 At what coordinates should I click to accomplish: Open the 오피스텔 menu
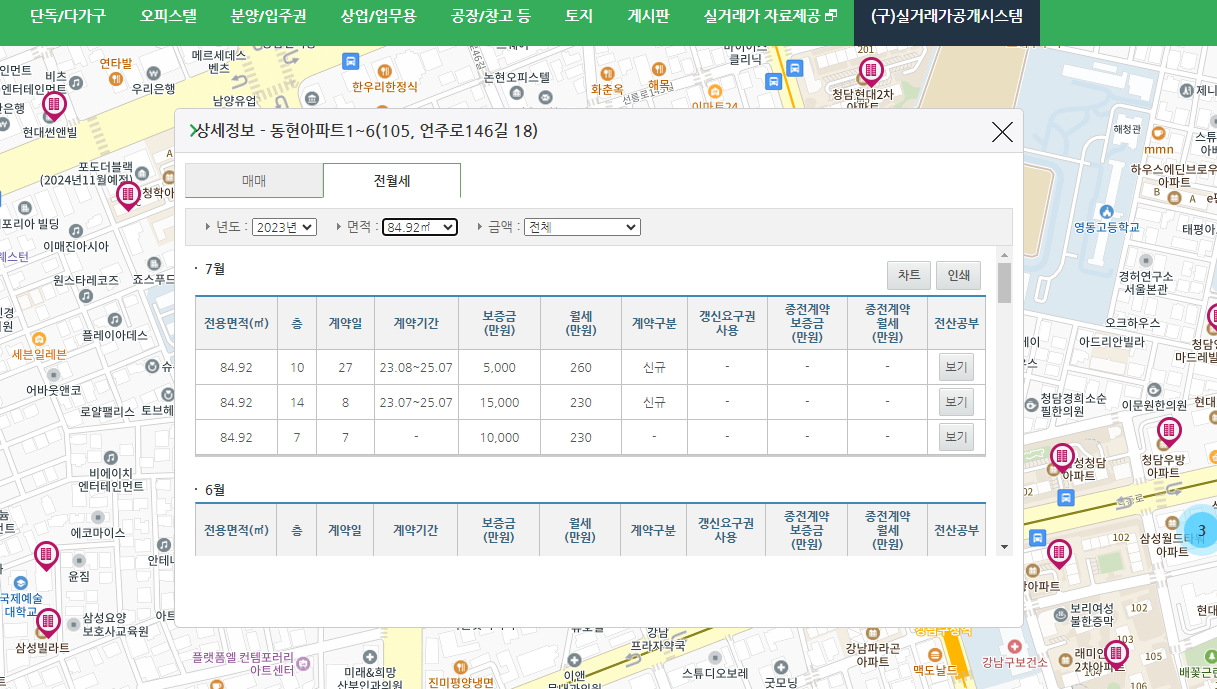168,16
